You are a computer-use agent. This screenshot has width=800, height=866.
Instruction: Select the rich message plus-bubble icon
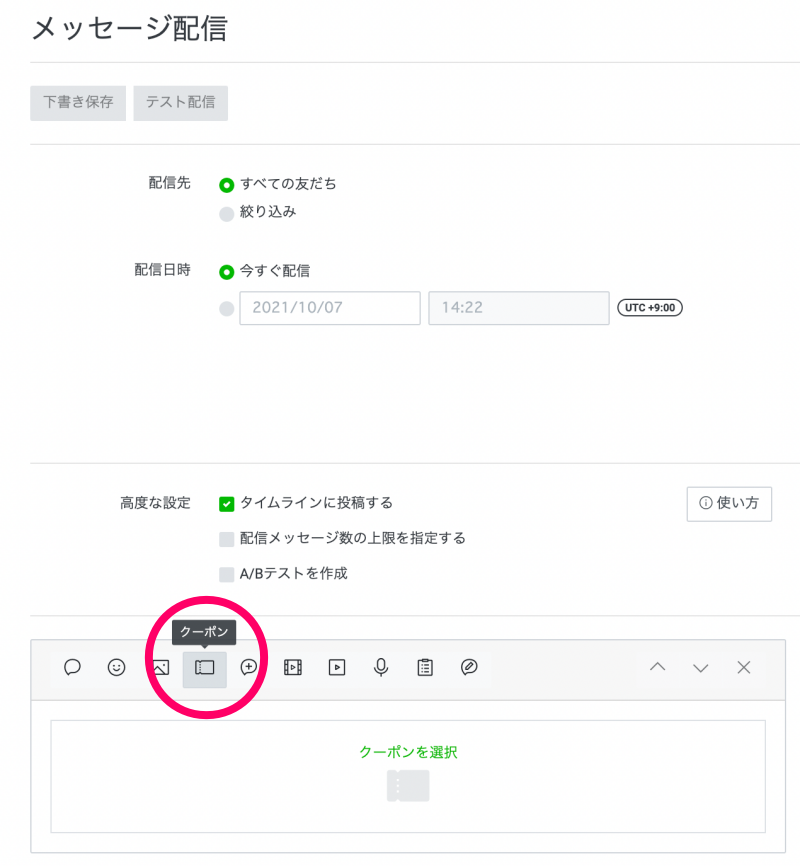[249, 668]
